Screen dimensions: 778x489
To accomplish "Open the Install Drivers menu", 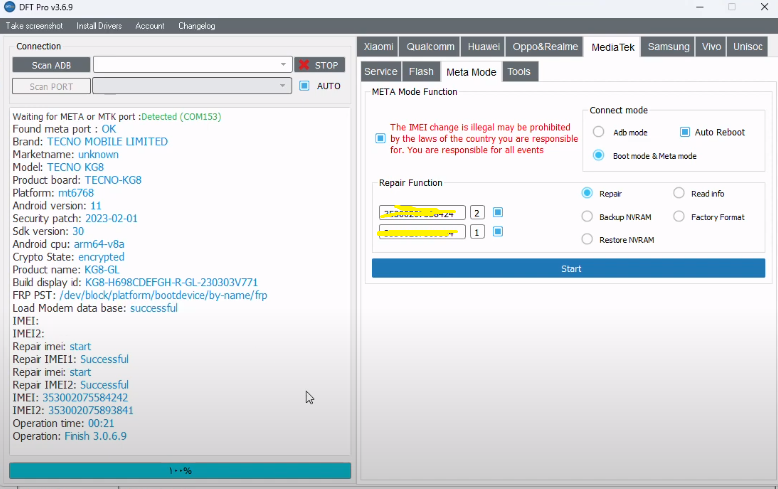I will pos(99,26).
